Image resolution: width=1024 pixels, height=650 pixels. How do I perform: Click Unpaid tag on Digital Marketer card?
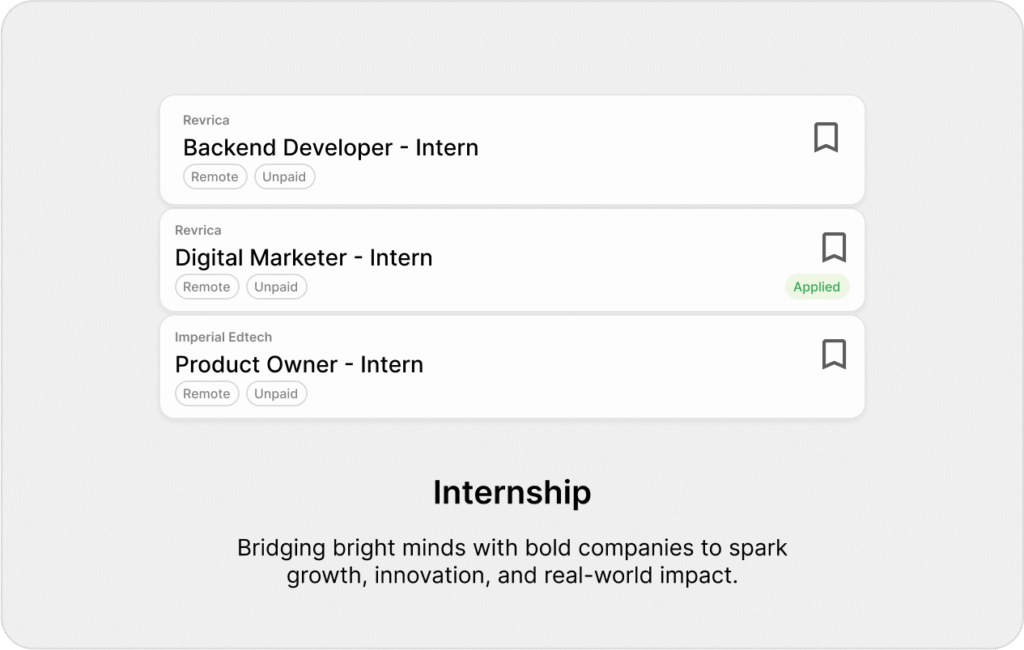click(276, 287)
